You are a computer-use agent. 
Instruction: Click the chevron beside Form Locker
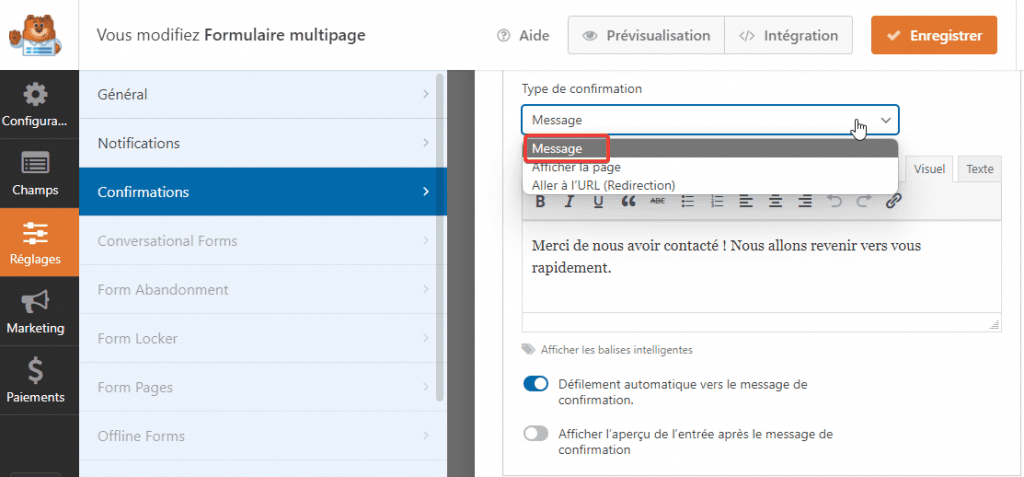coord(426,338)
